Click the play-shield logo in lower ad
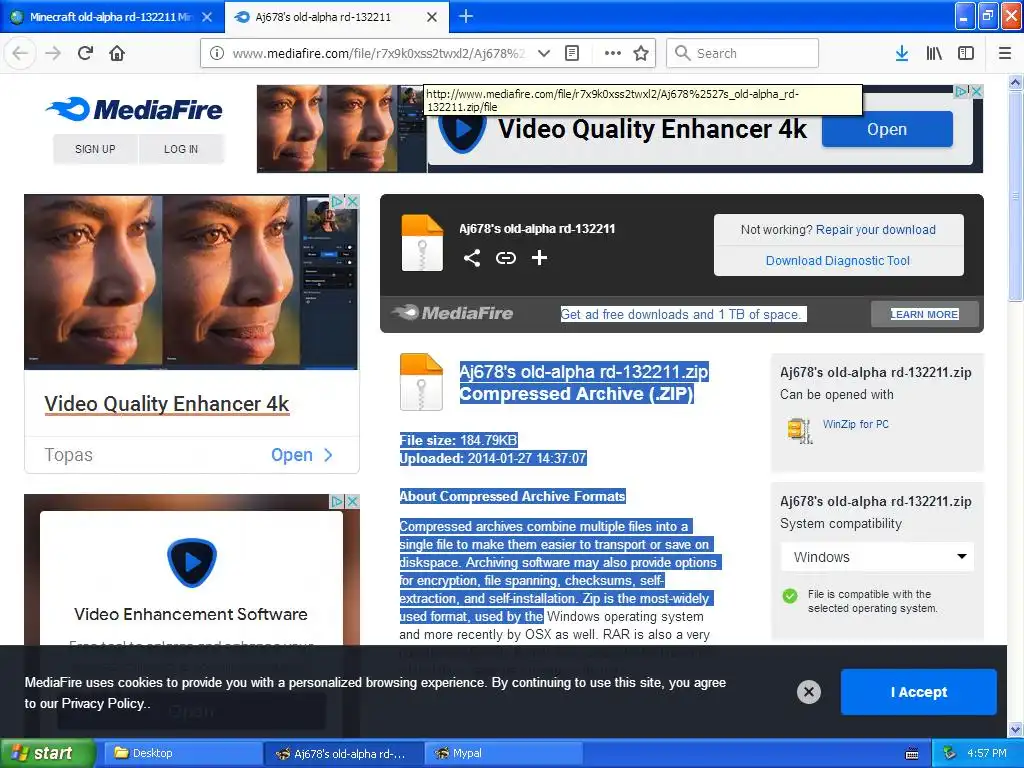Viewport: 1024px width, 768px height. point(191,562)
